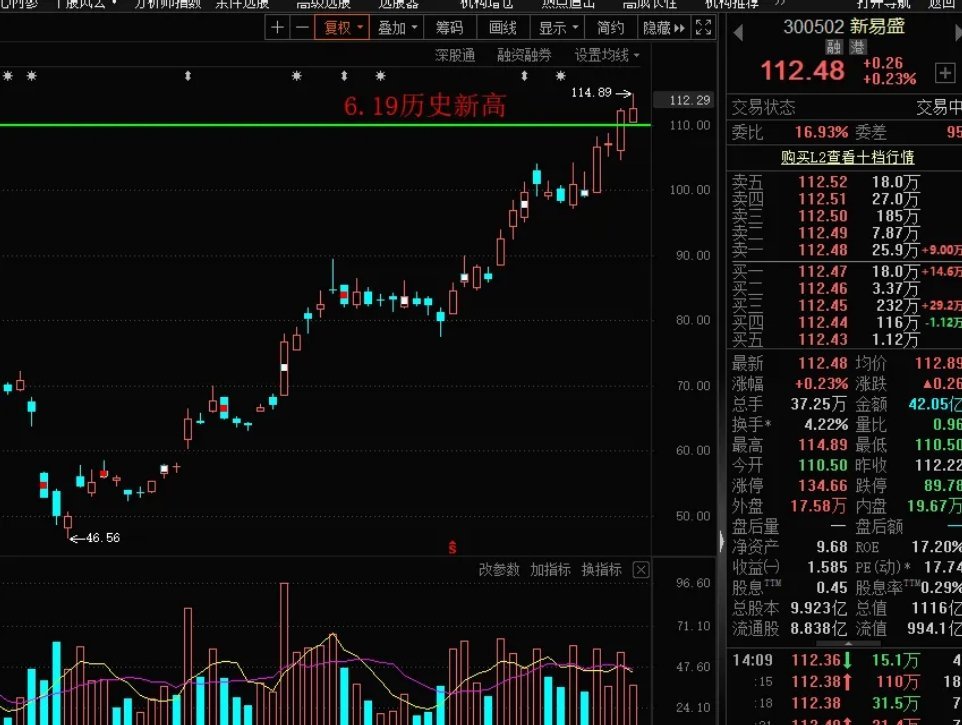Click the 114.89 high price label

click(x=591, y=93)
